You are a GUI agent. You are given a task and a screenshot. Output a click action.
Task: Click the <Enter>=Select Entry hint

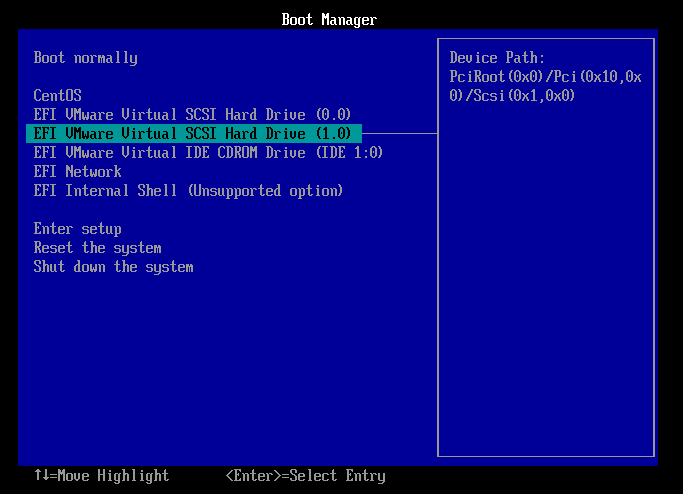click(305, 475)
